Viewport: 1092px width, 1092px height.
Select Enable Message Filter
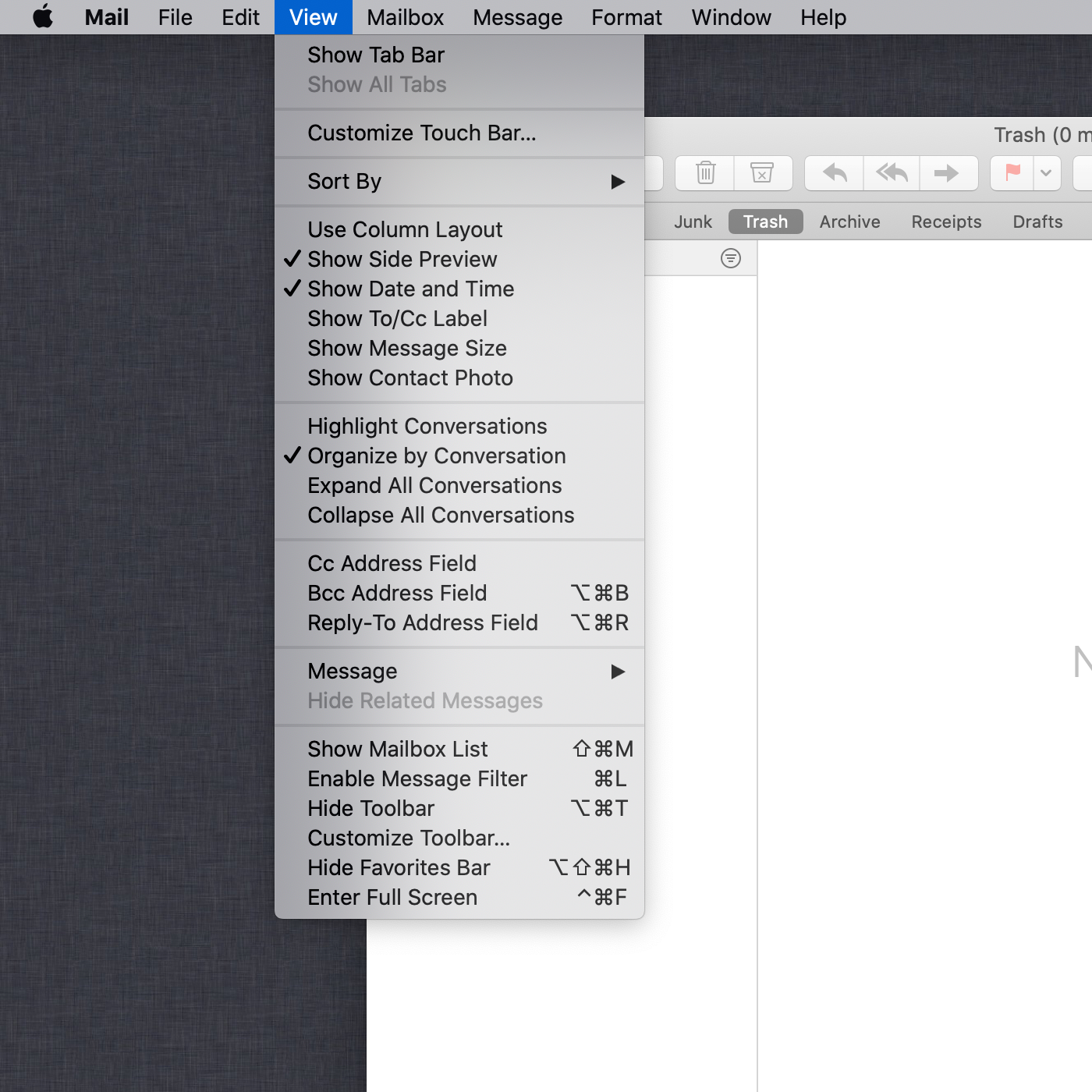tap(459, 778)
